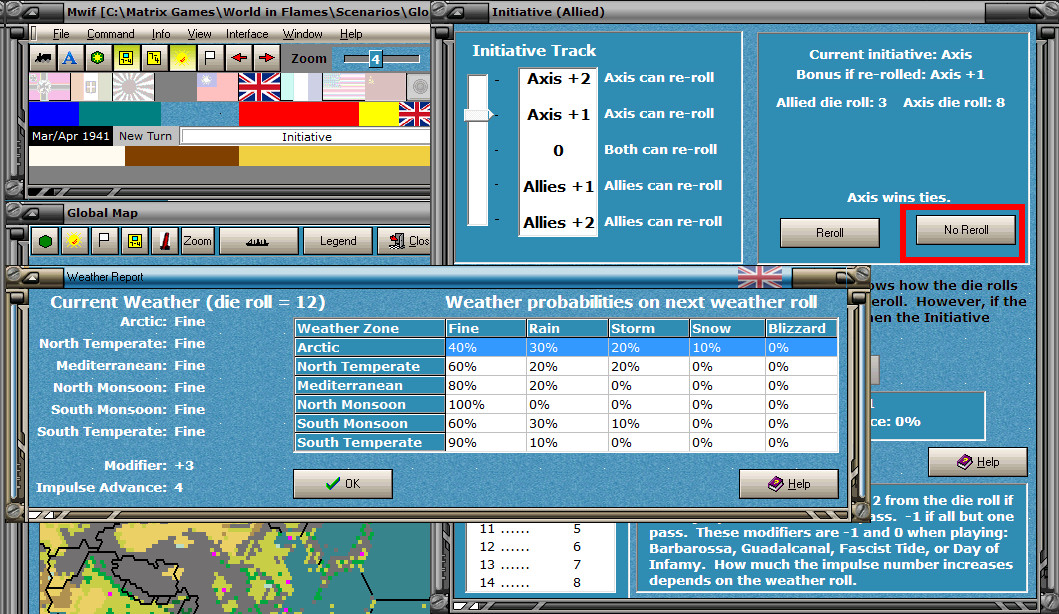The height and width of the screenshot is (614, 1059).
Task: Click the white flag icon in main toolbar
Action: coord(210,58)
